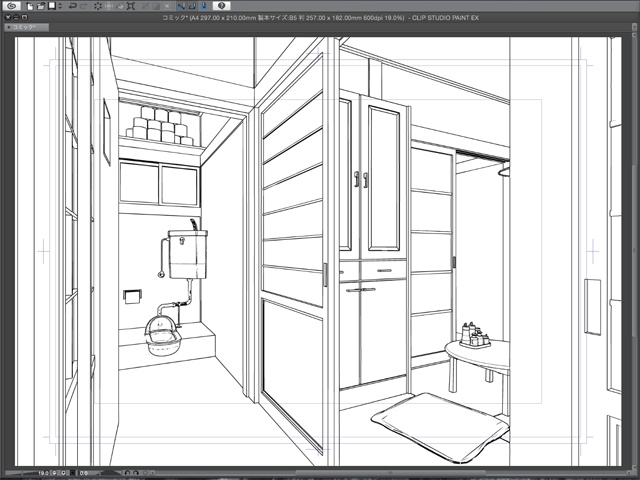
Task: Click the Invert Selected Area icon
Action: 156,6
